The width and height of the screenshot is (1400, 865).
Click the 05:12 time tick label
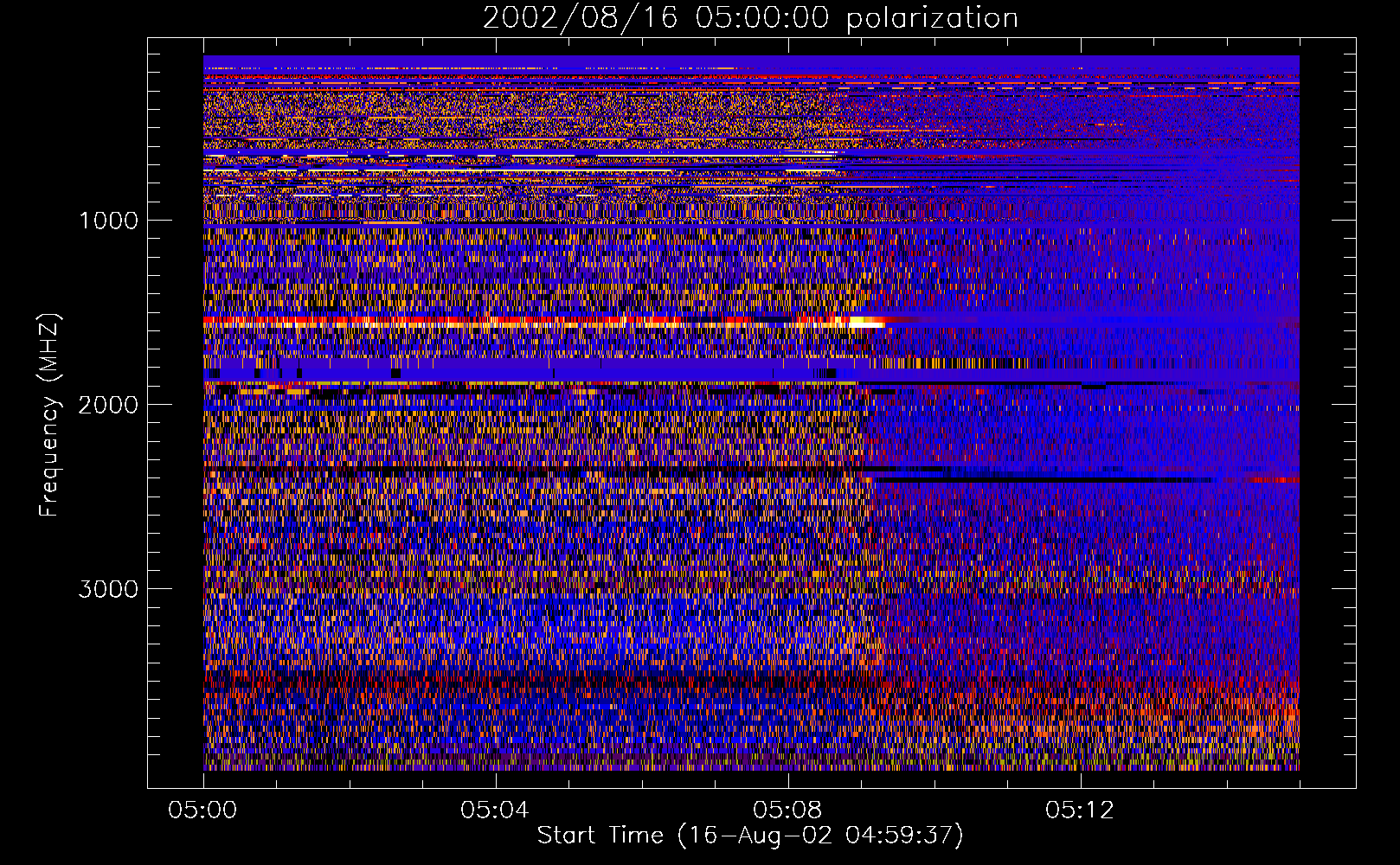click(1080, 811)
